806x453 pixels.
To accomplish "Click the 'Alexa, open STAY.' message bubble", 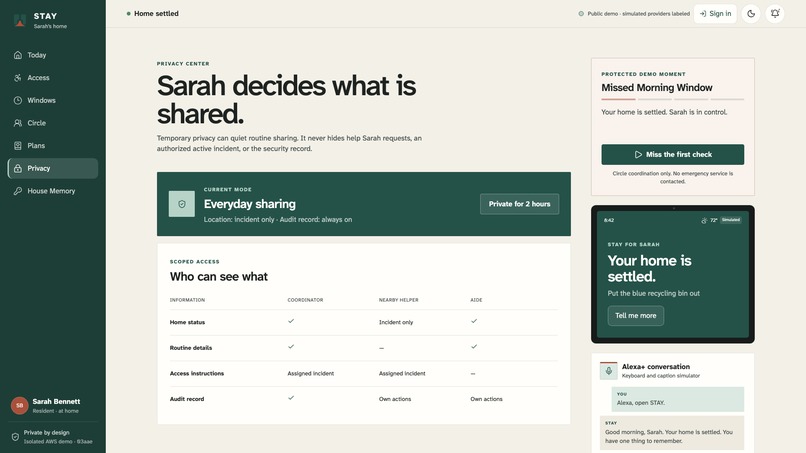I will (677, 399).
